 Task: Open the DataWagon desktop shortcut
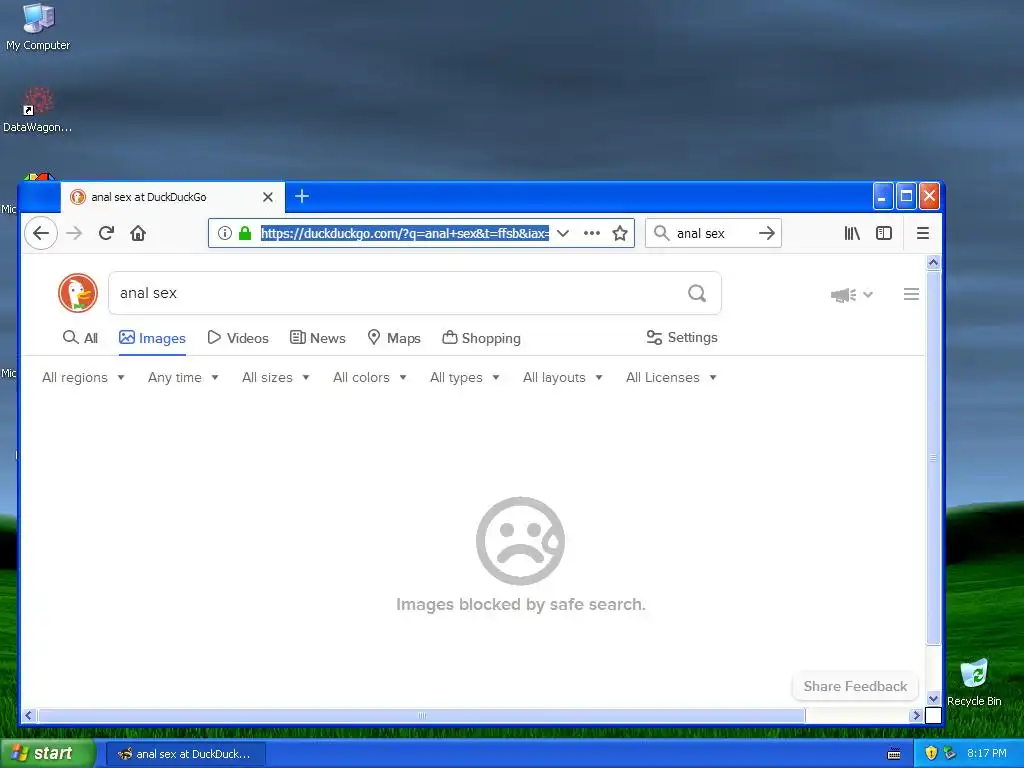[38, 110]
